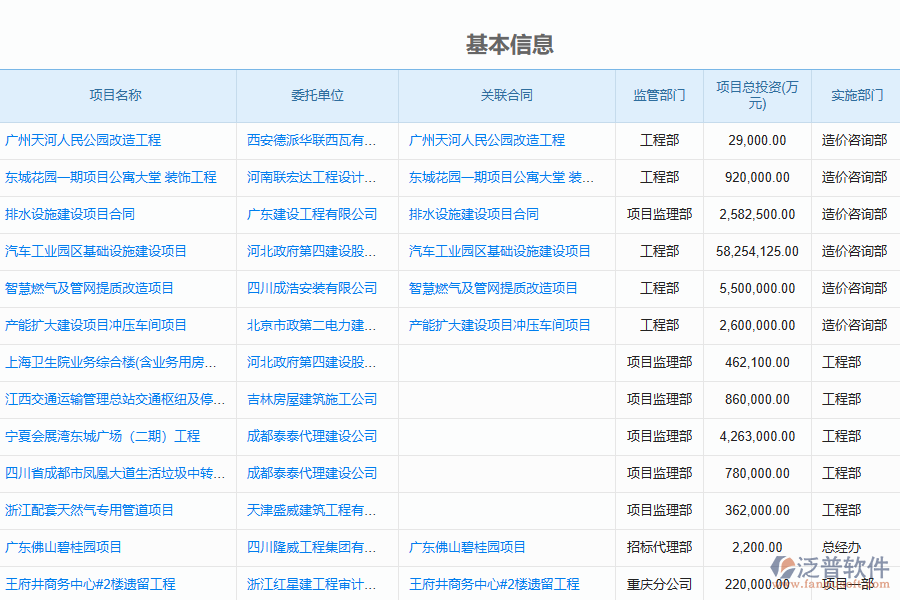This screenshot has height=600, width=900.
Task: Open the 广州天河人民公园改造工程 project link
Action: (83, 140)
